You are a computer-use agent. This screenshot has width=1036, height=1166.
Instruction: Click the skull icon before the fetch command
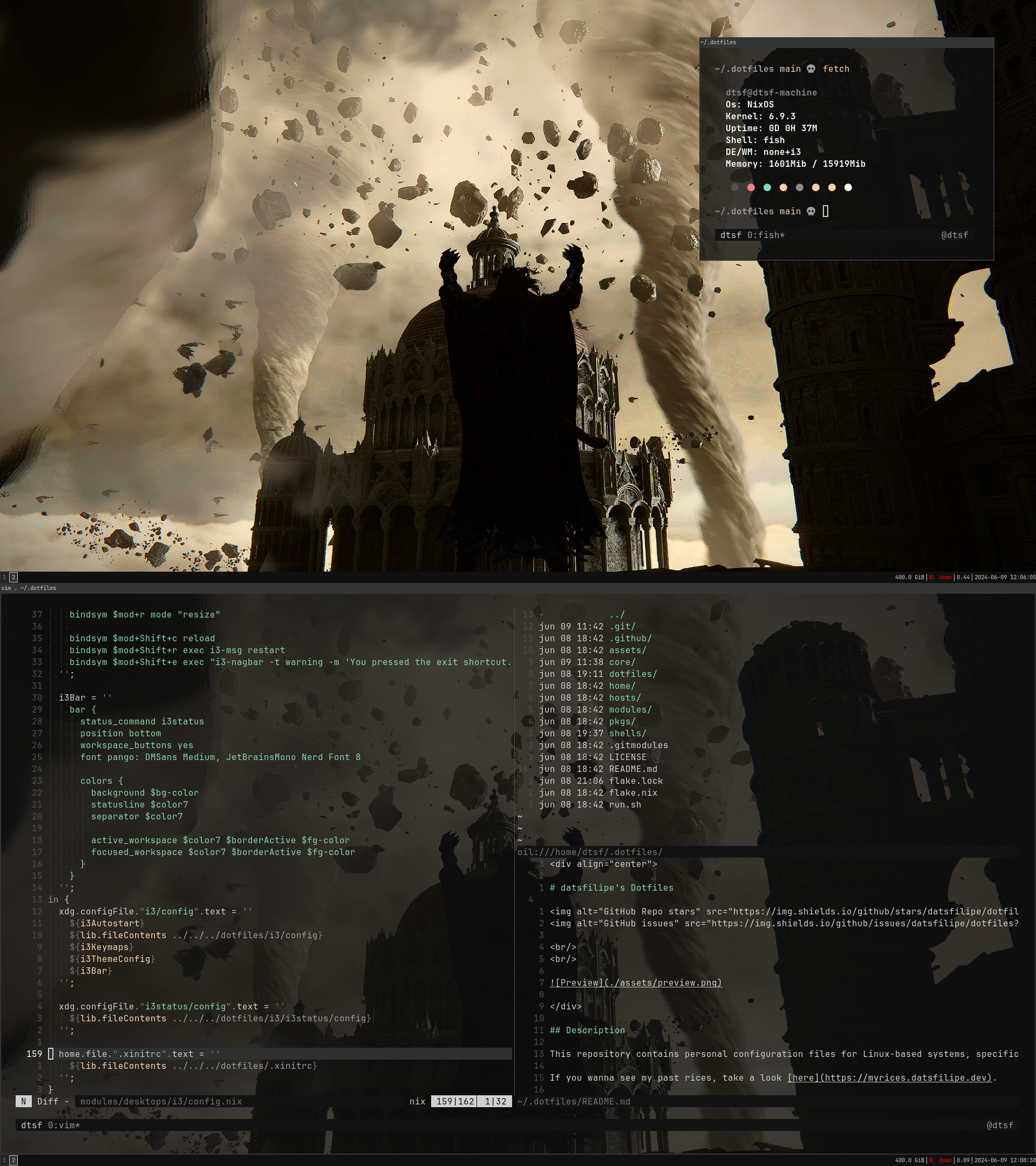point(811,69)
